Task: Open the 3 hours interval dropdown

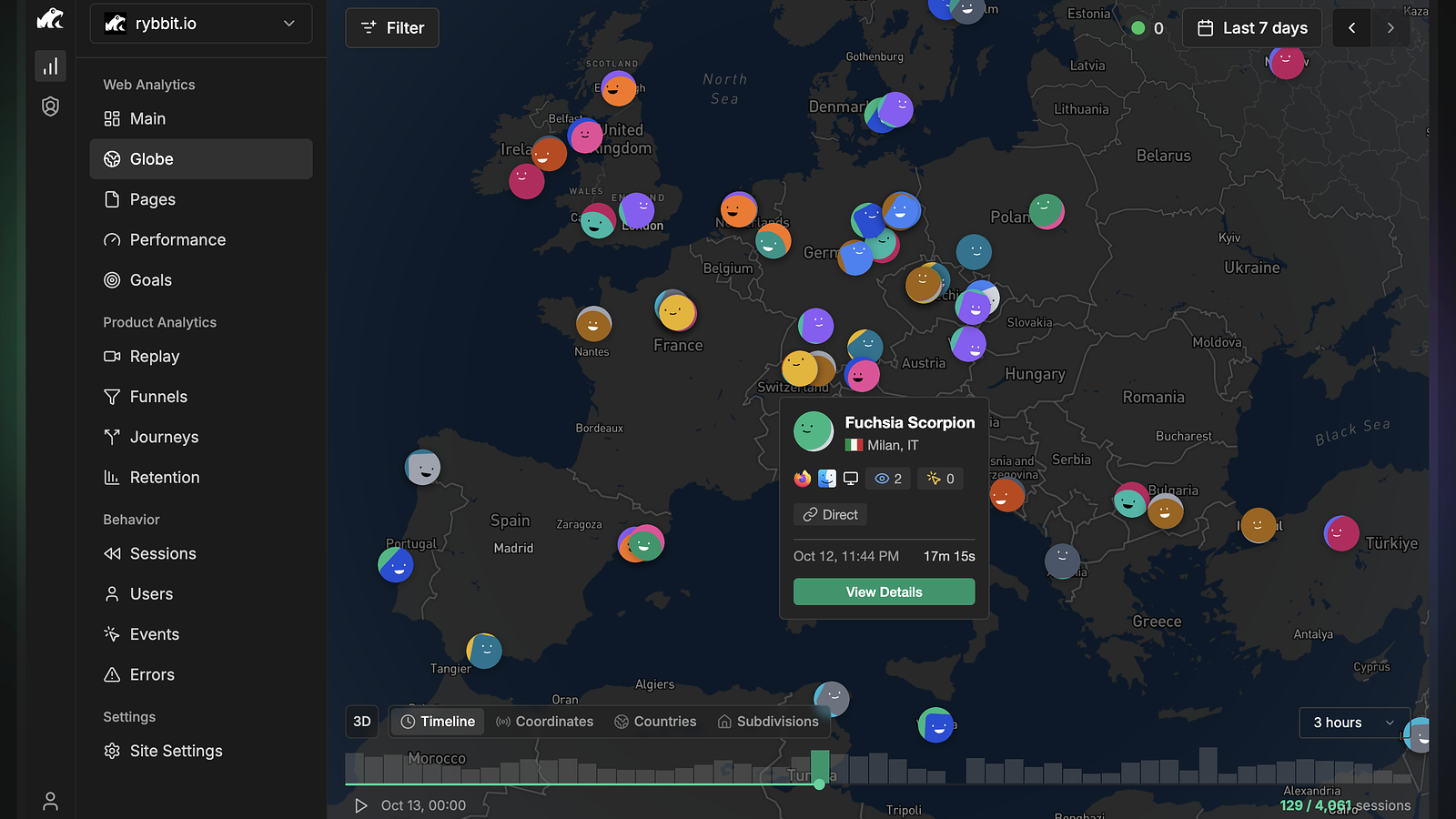Action: point(1354,723)
